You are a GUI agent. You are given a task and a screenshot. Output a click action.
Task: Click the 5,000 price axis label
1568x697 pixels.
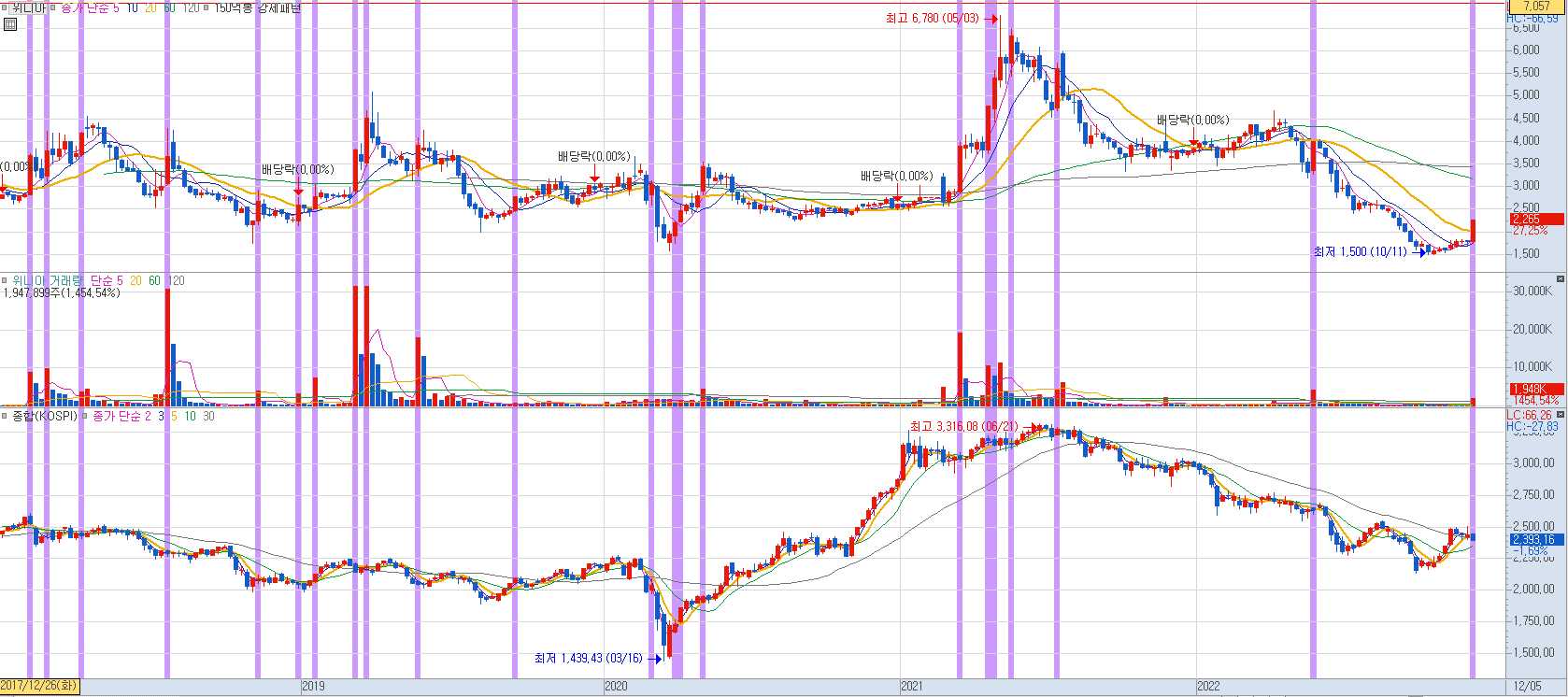(1526, 94)
